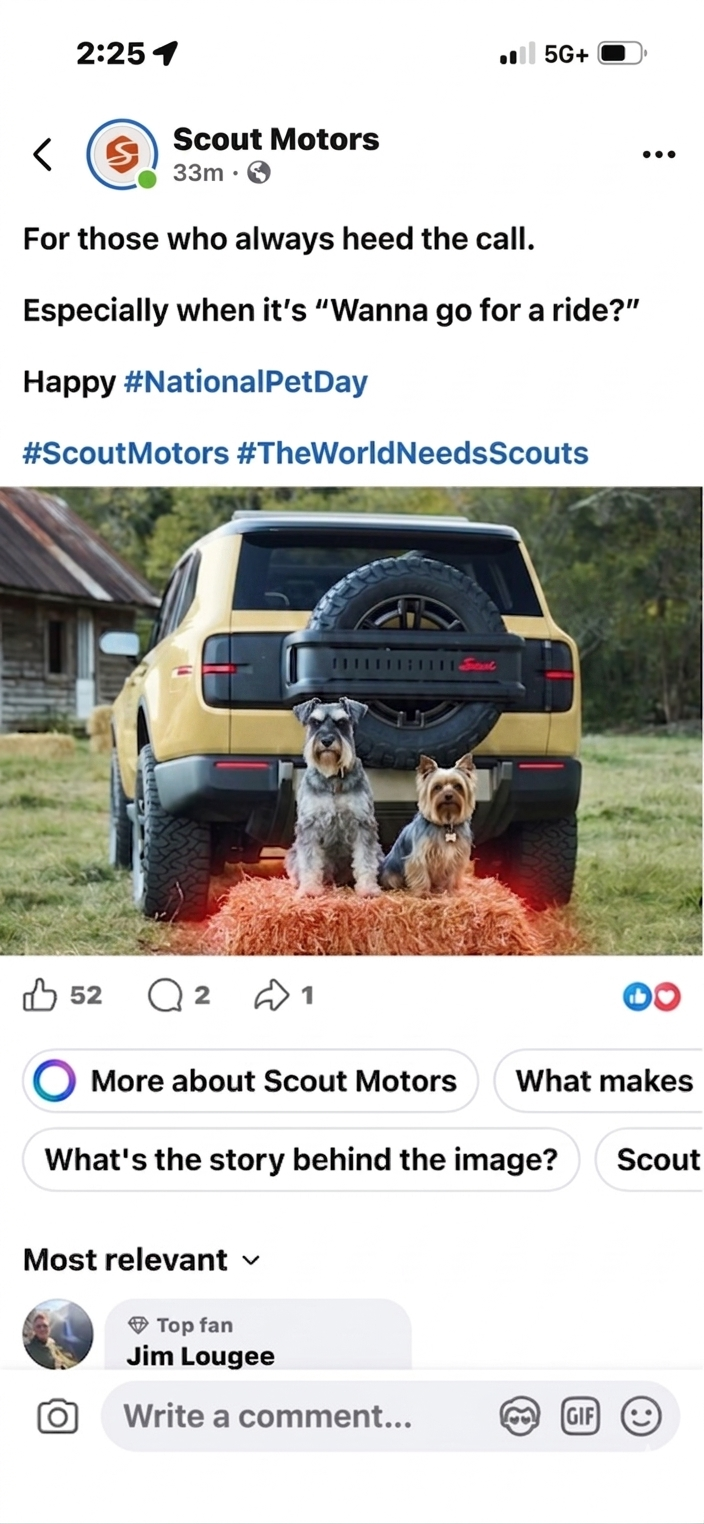Open the avatar sticker picker

519,1416
